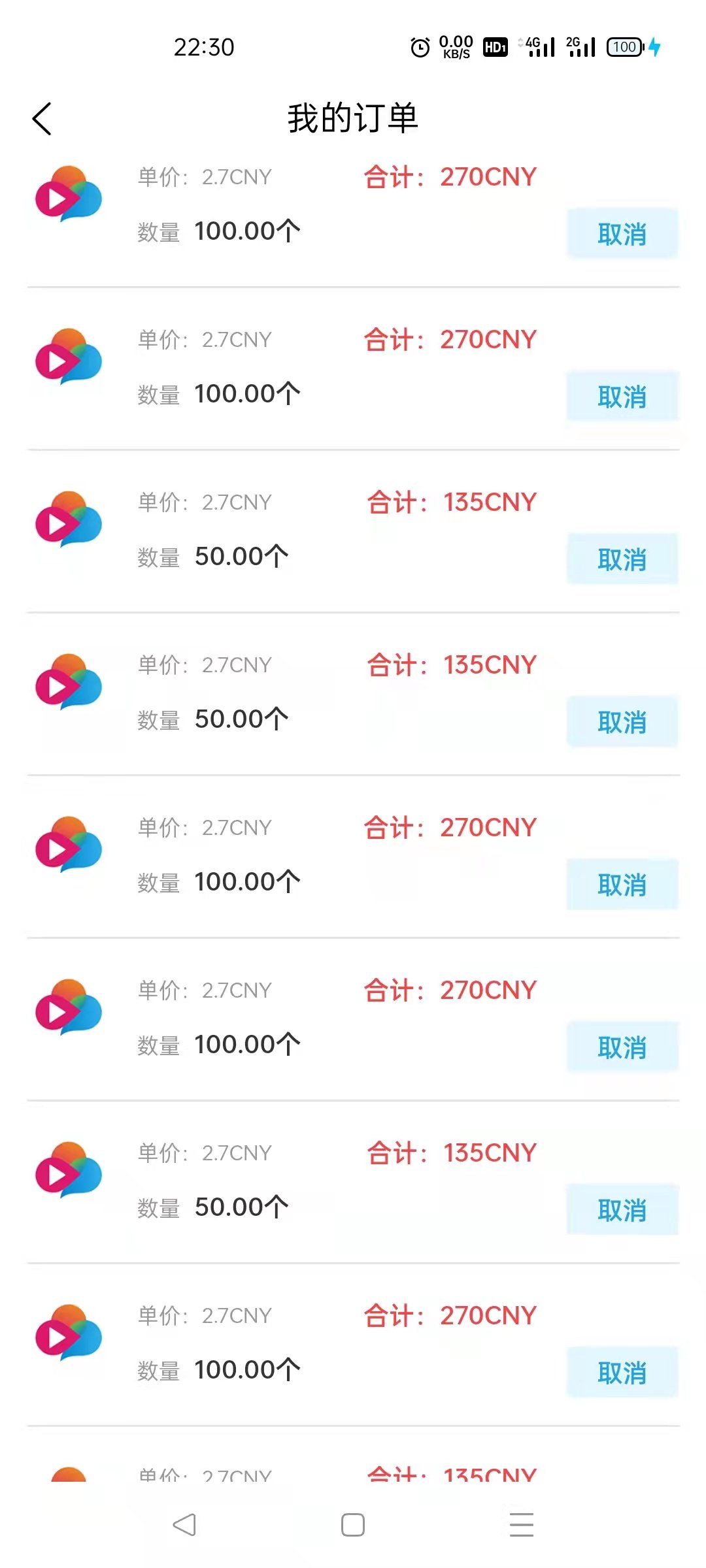This screenshot has height=1568, width=706.
Task: Tap the fifth order's product icon
Action: coord(69,845)
